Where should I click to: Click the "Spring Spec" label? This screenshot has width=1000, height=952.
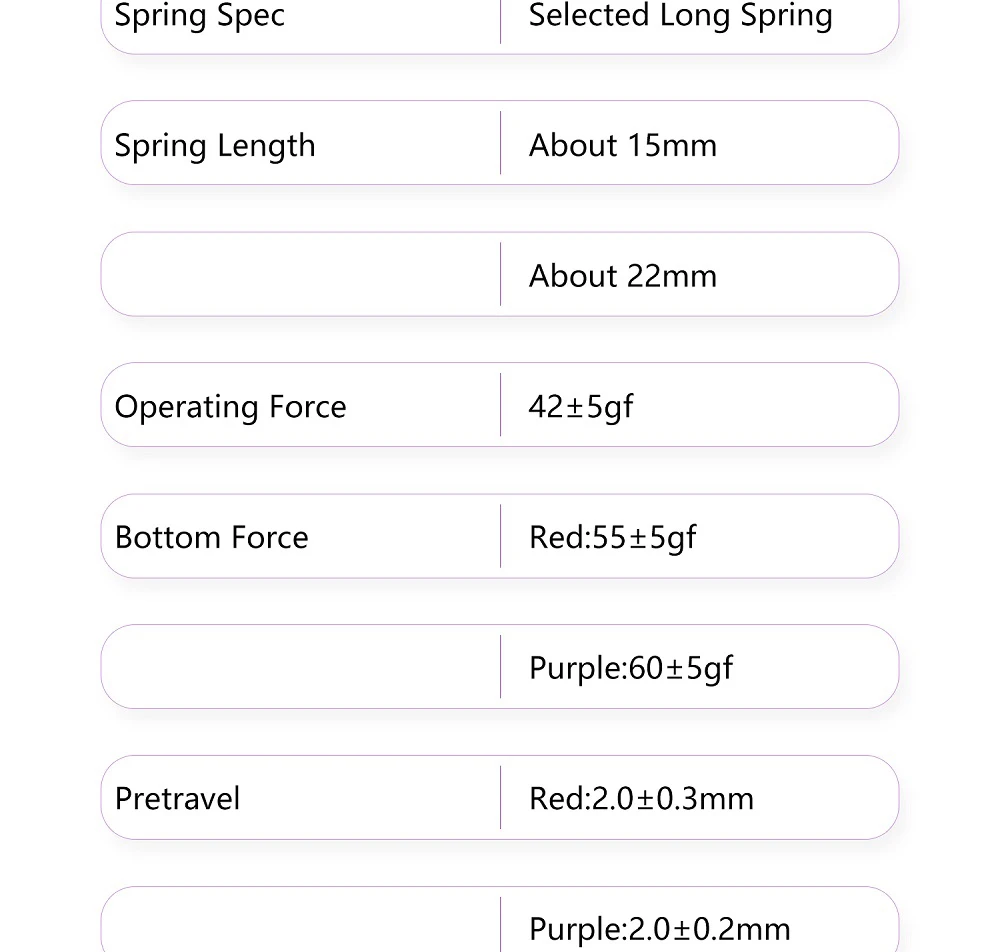point(199,16)
